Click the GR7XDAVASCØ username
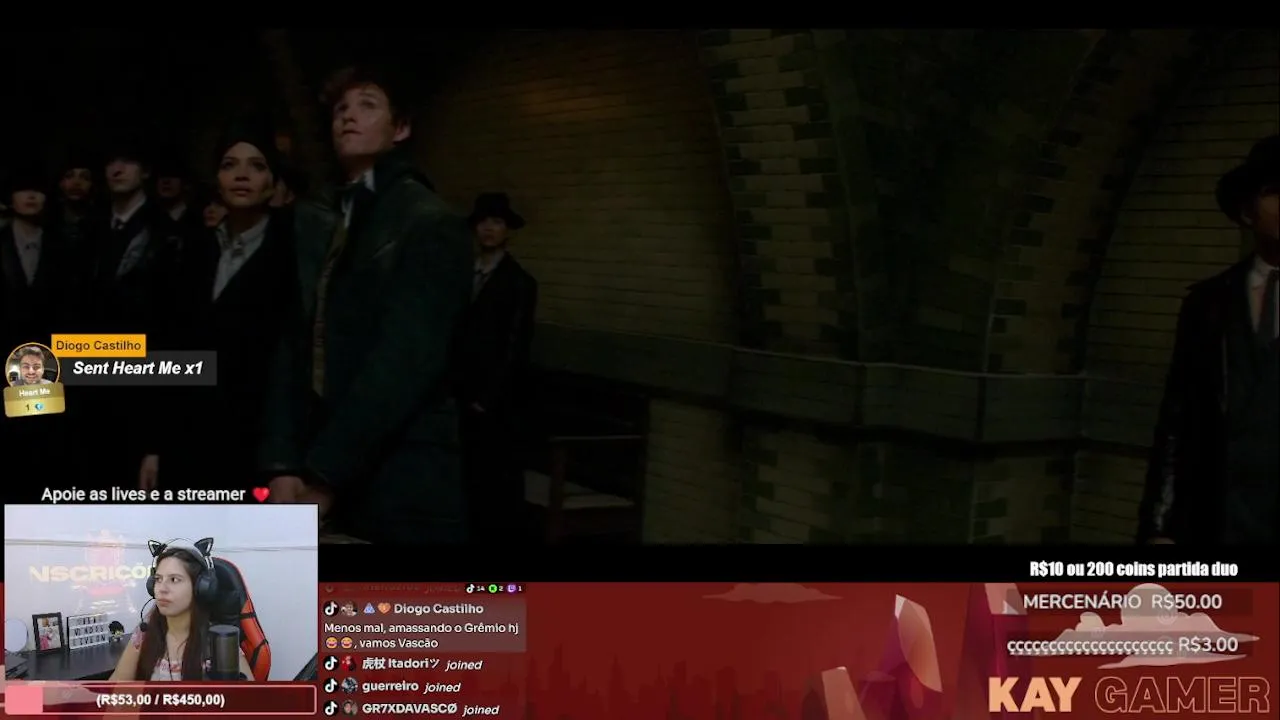Viewport: 1280px width, 720px height. (x=409, y=709)
